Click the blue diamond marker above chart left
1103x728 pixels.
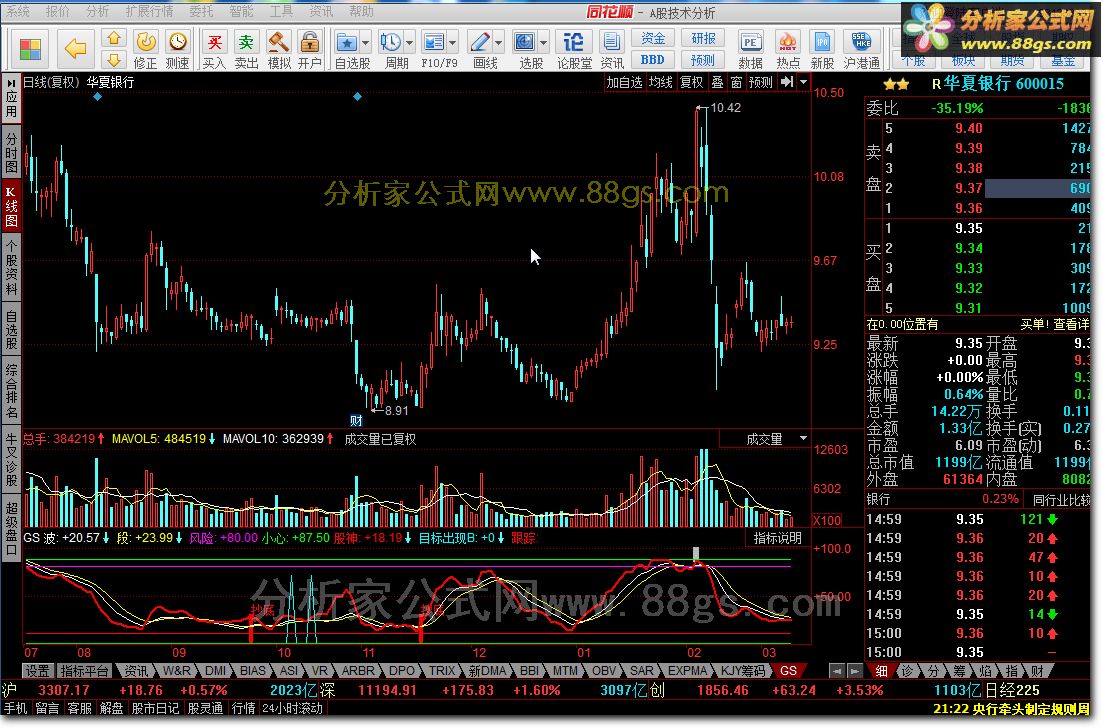pyautogui.click(x=98, y=96)
